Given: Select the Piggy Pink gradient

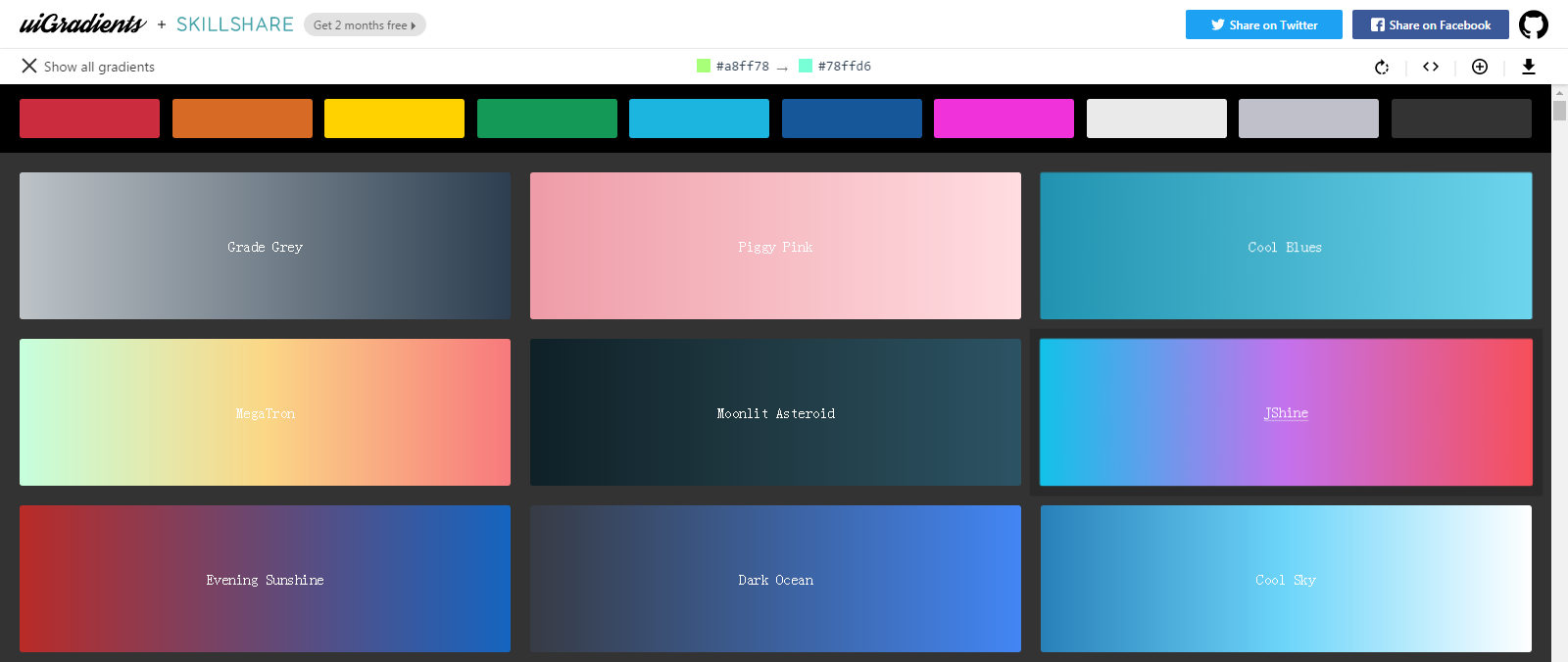Looking at the screenshot, I should pyautogui.click(x=775, y=246).
